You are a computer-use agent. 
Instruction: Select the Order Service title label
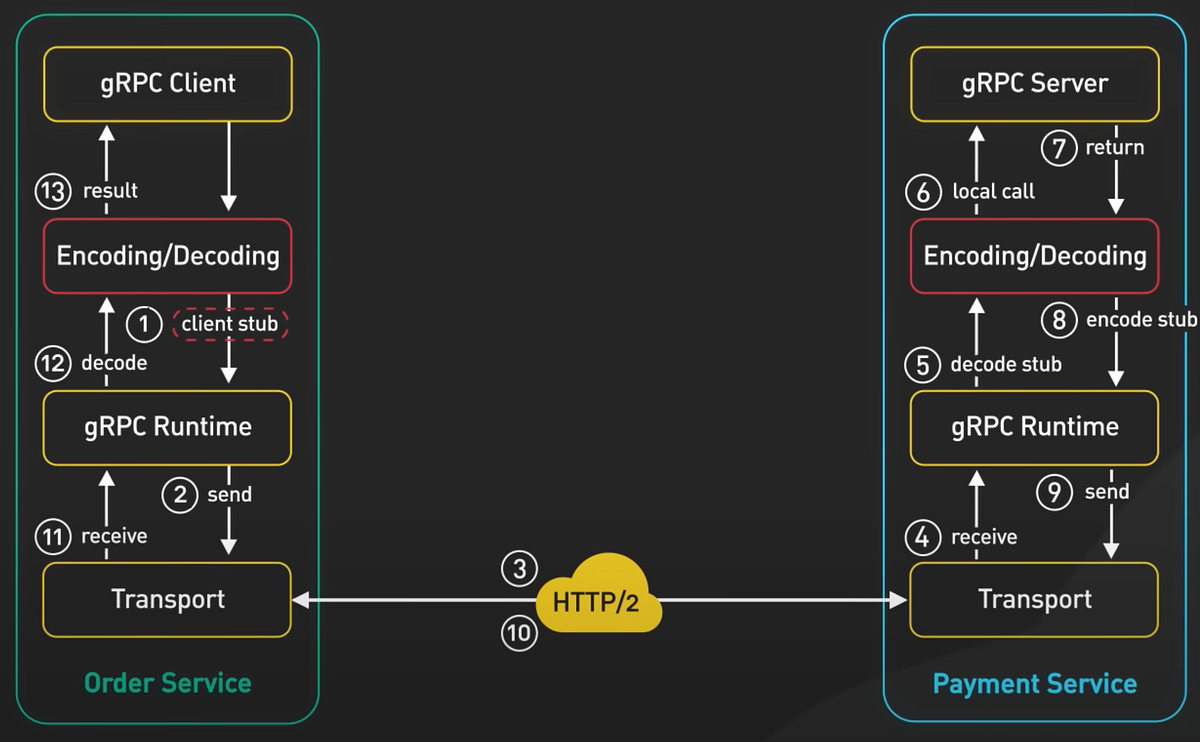[167, 683]
